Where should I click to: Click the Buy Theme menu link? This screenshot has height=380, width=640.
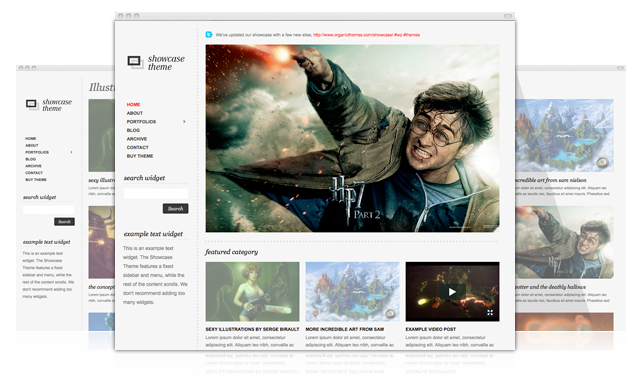point(140,156)
